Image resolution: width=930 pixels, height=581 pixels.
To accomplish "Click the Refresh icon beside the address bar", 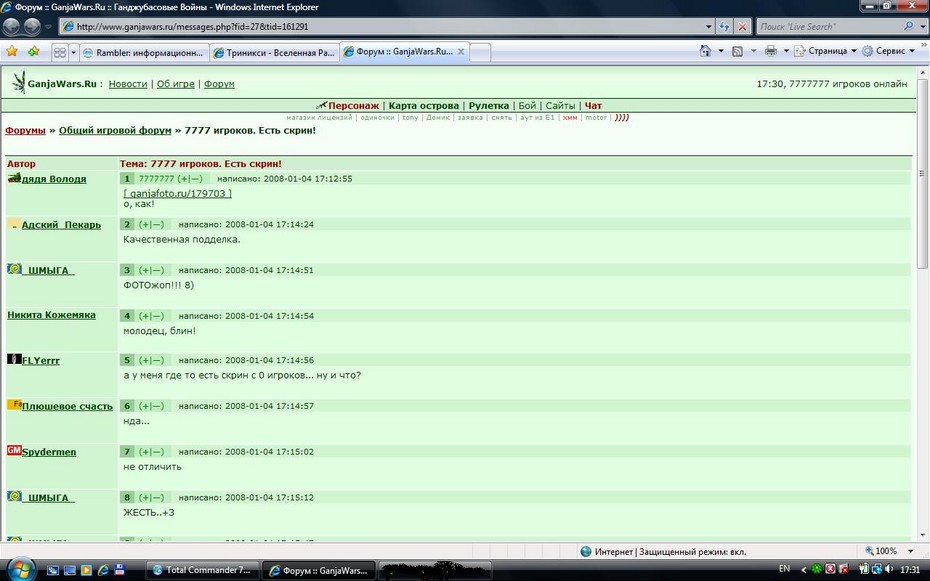I will coord(724,27).
